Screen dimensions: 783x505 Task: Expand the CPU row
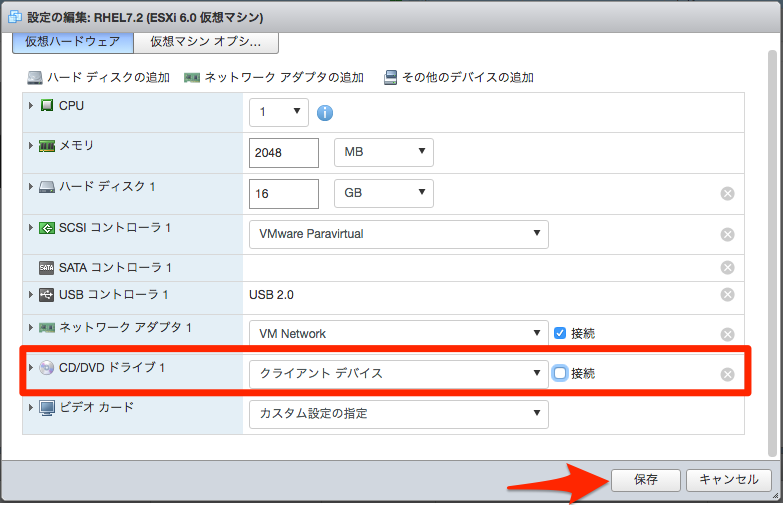[x=30, y=105]
